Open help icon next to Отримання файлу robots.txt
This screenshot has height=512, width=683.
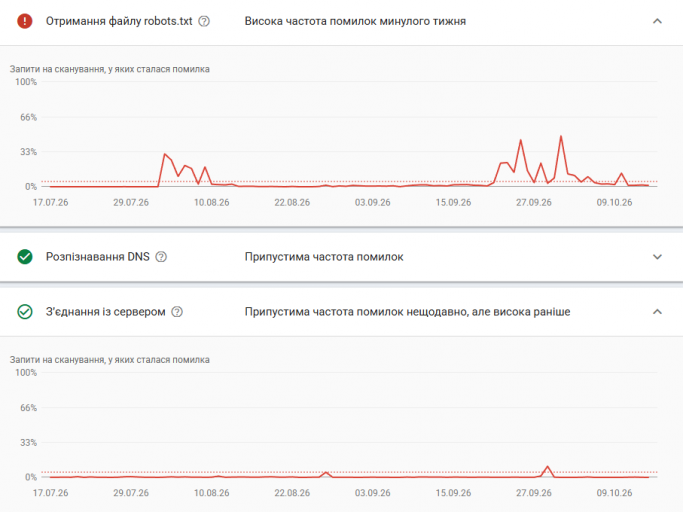204,21
